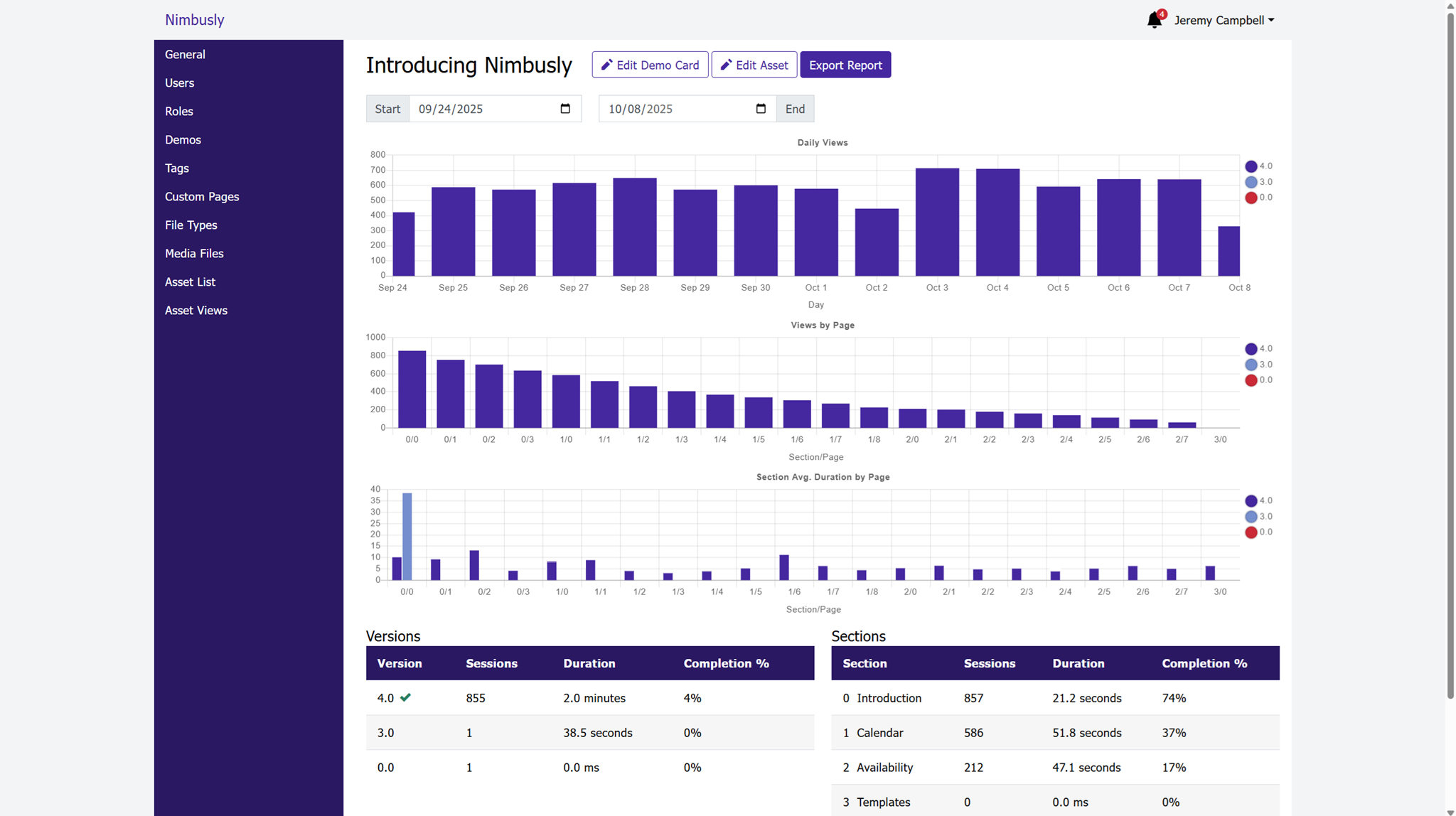Select Demos in the sidebar
Screen dimensions: 1456x816
pyautogui.click(x=183, y=139)
